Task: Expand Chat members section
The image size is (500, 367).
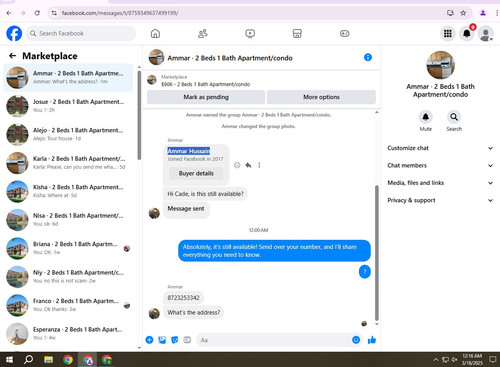Action: click(440, 165)
